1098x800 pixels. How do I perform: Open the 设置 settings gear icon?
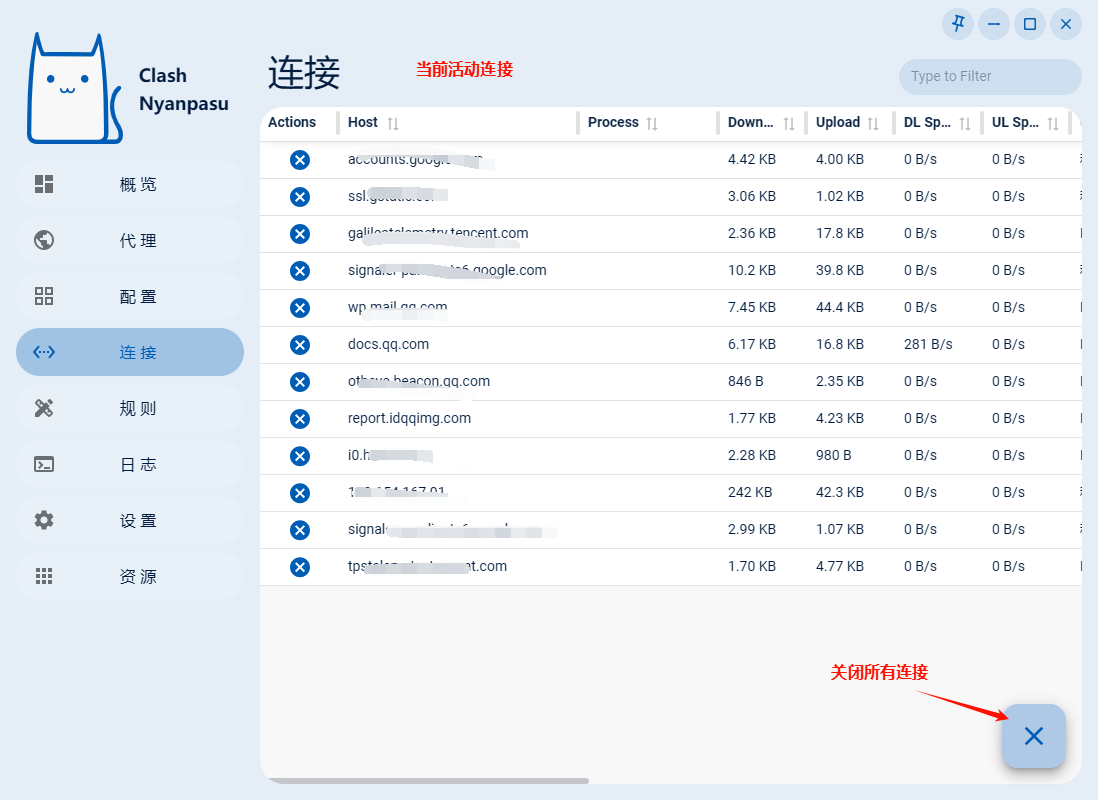click(x=44, y=520)
